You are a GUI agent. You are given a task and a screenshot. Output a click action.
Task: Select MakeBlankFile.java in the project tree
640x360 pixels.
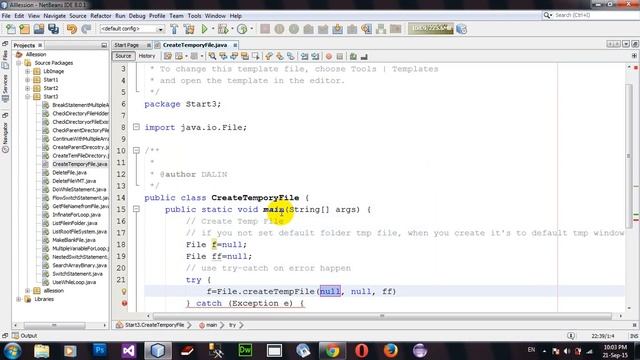point(74,240)
